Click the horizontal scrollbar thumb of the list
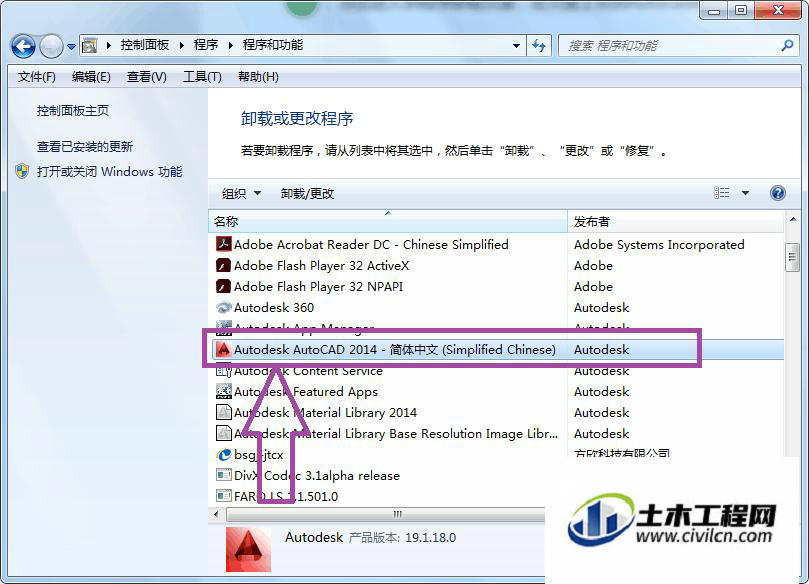Viewport: 809px width, 584px height. click(386, 514)
